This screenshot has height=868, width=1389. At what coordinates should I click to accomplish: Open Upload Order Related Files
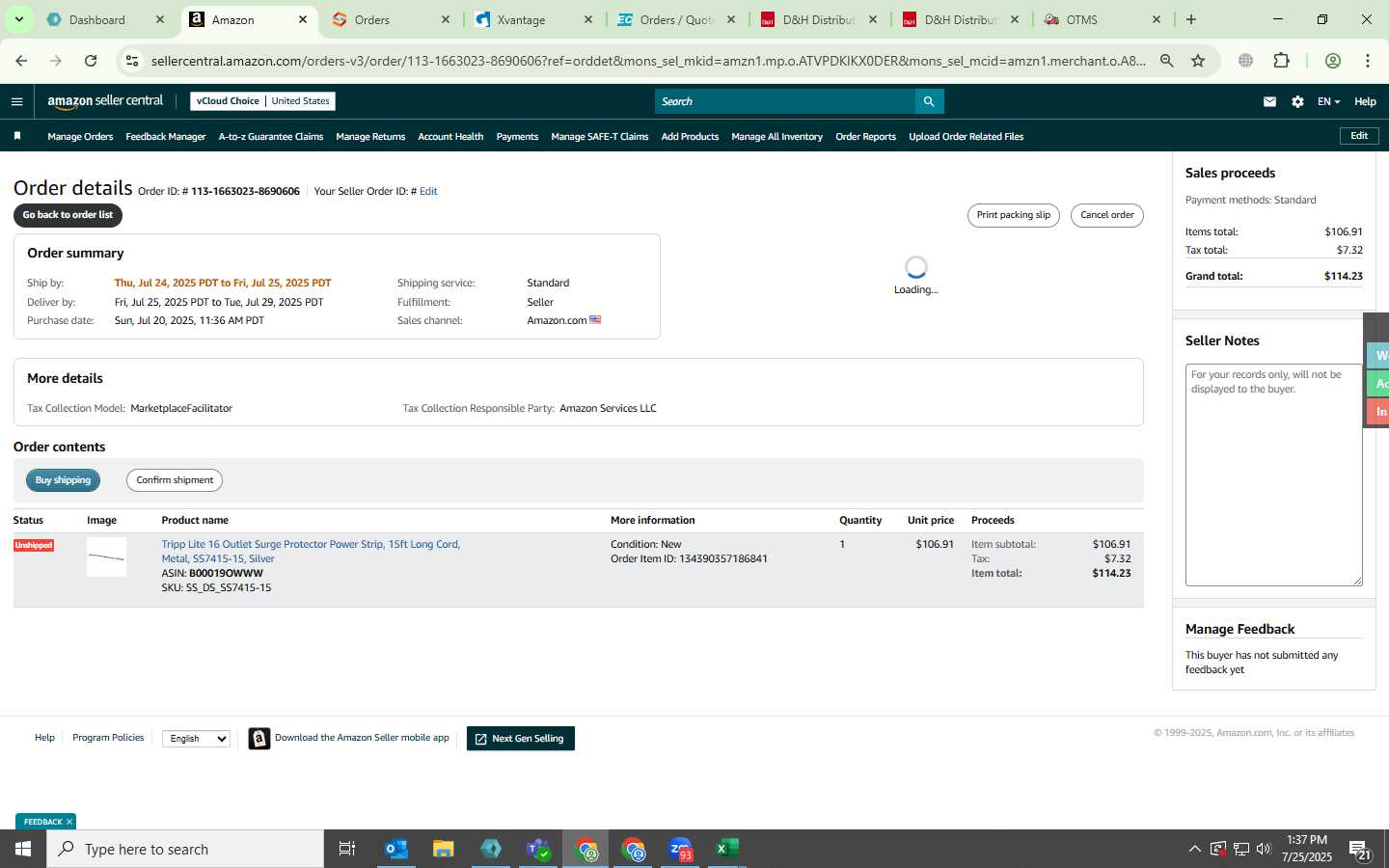(x=966, y=137)
